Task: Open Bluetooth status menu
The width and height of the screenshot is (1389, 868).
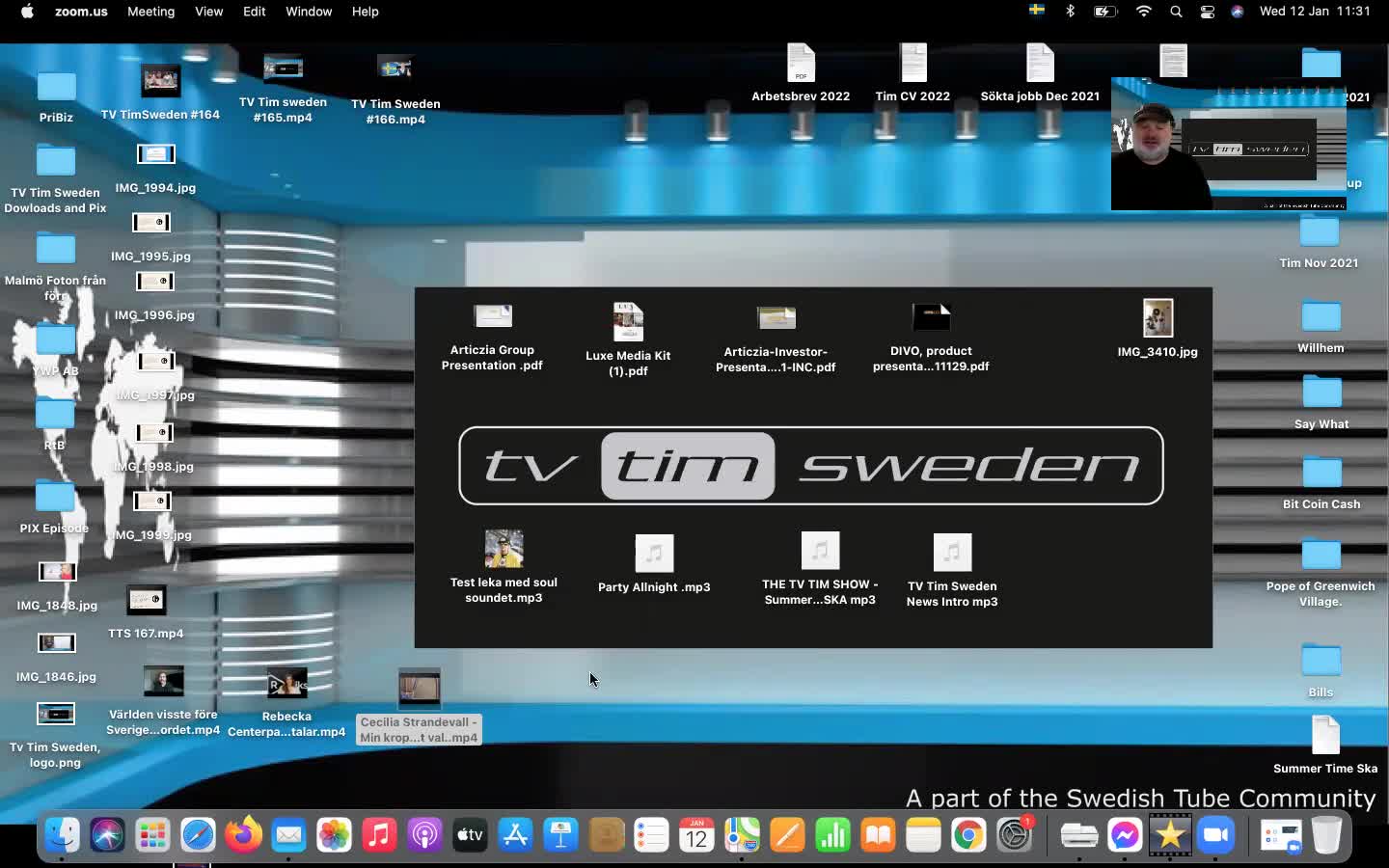Action: coord(1070,12)
